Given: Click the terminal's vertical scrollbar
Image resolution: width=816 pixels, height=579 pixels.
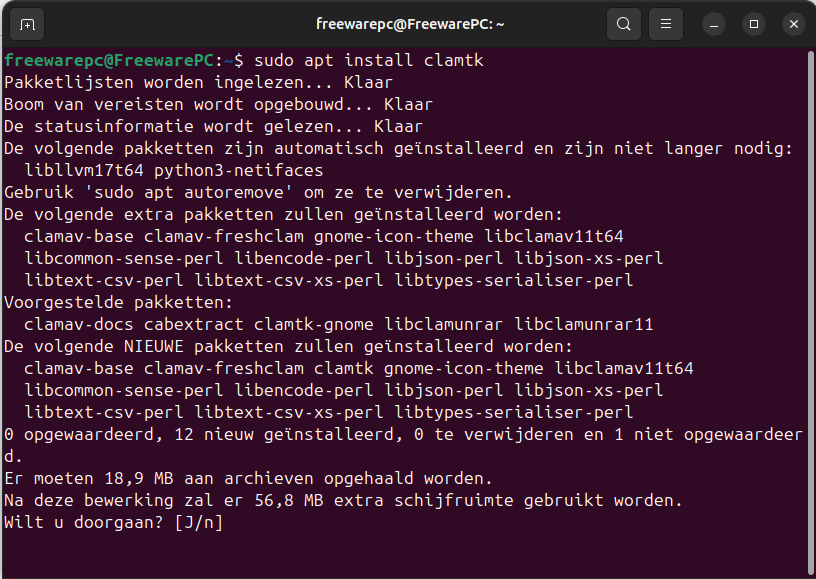Looking at the screenshot, I should pyautogui.click(x=810, y=300).
